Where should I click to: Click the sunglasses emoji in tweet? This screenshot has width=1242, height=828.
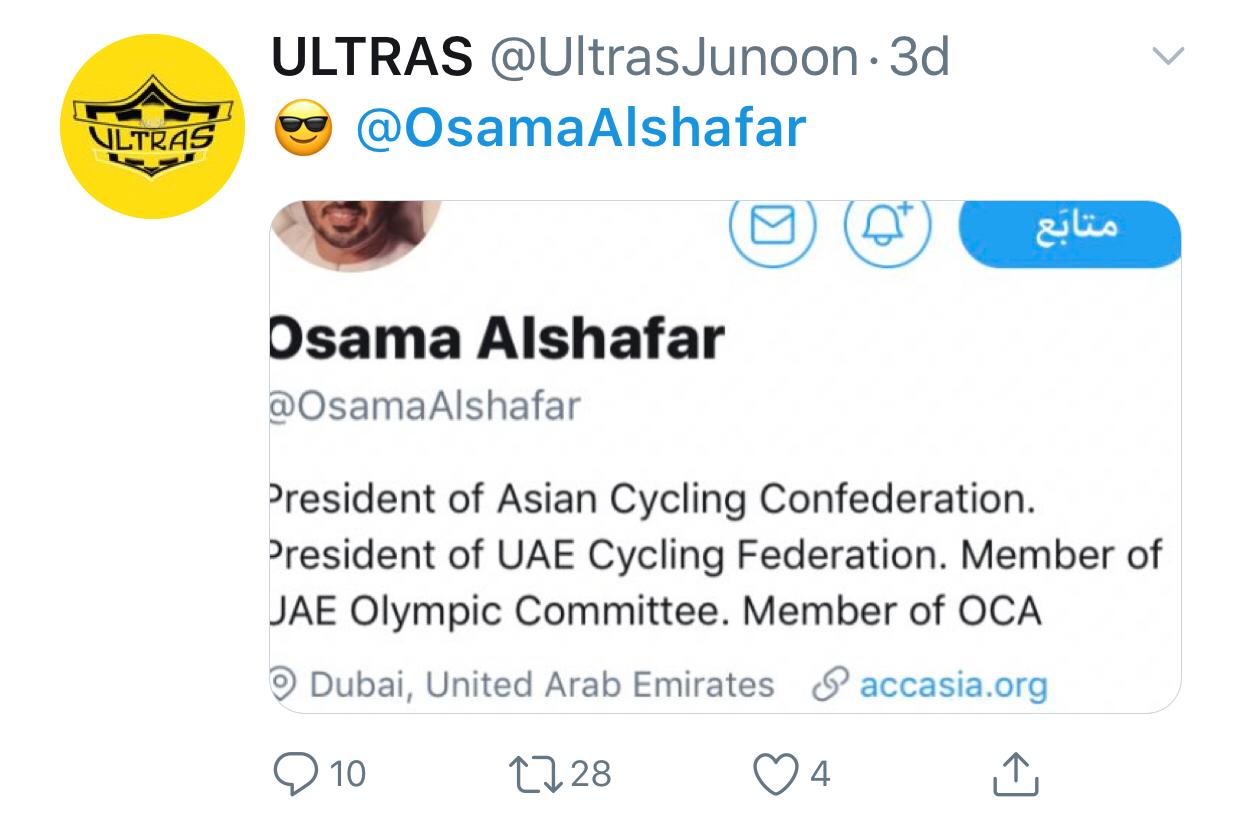pos(303,130)
